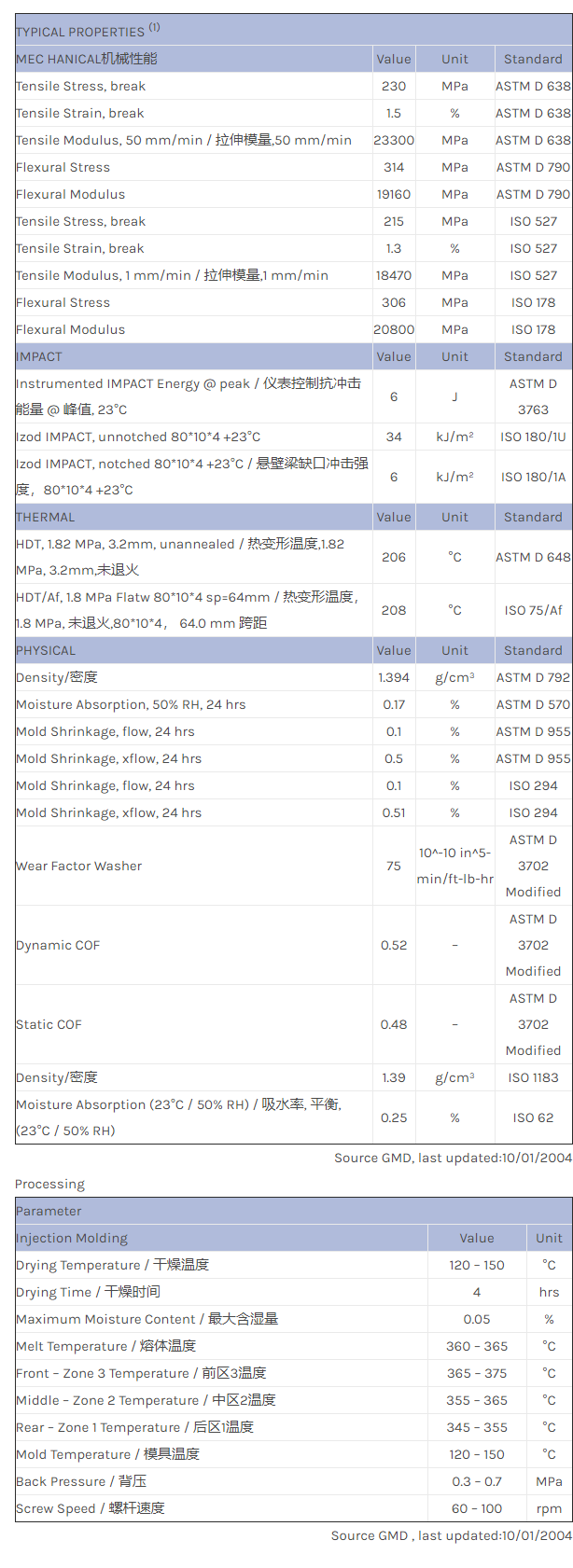Viewport: 573px width, 1568px height.
Task: Select the Dynamic COF row label
Action: [58, 945]
